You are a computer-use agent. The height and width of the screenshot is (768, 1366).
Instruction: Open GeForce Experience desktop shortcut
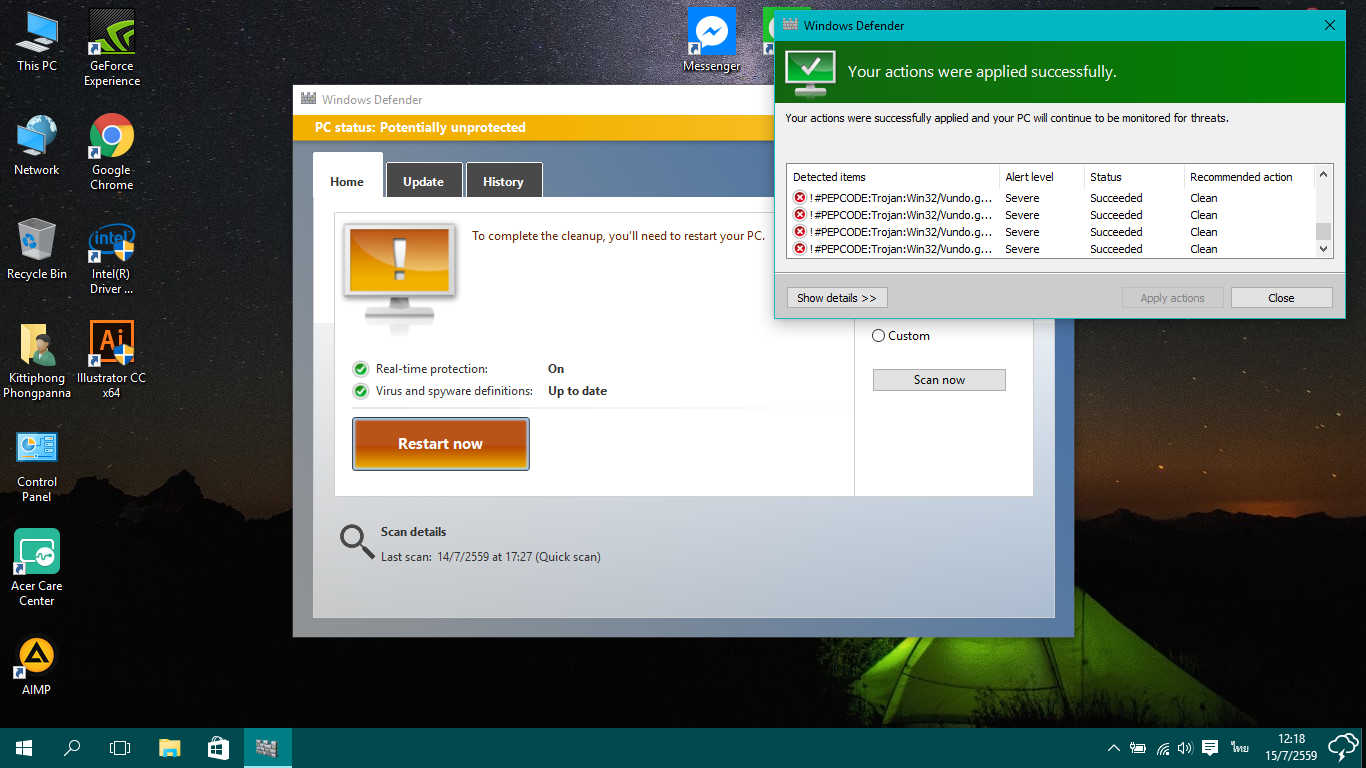point(112,47)
